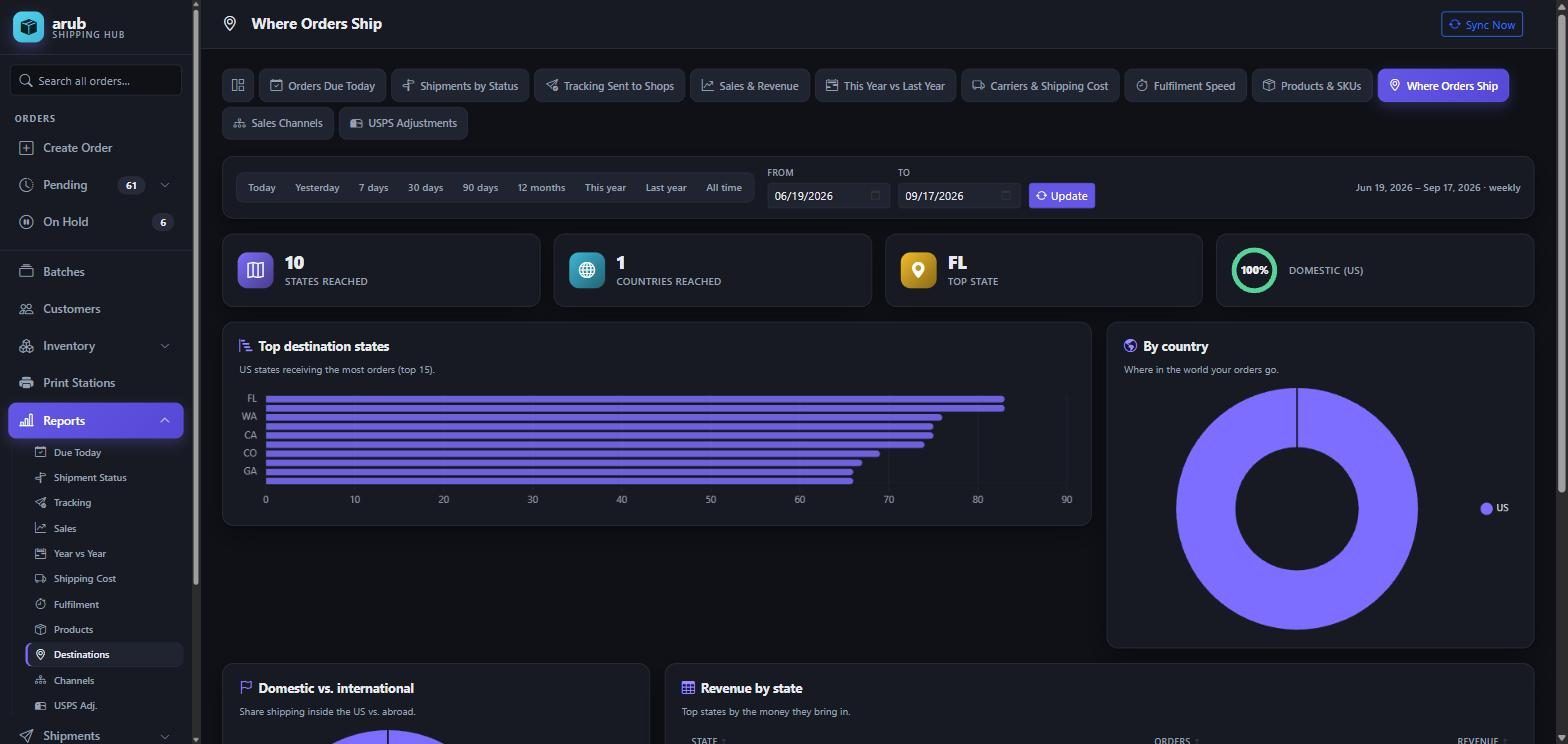1568x744 pixels.
Task: Click the Top State pin icon
Action: [x=918, y=270]
